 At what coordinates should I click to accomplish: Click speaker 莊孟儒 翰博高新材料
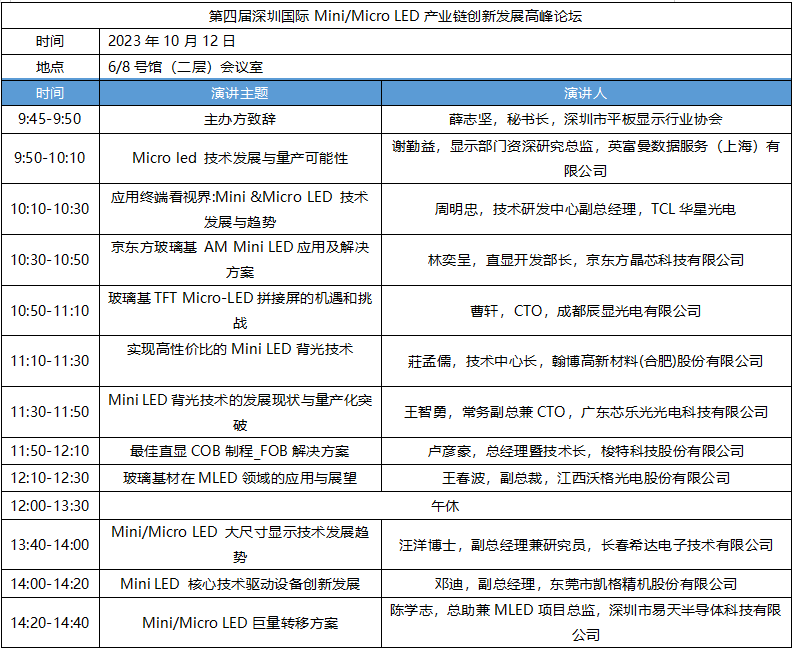(586, 361)
